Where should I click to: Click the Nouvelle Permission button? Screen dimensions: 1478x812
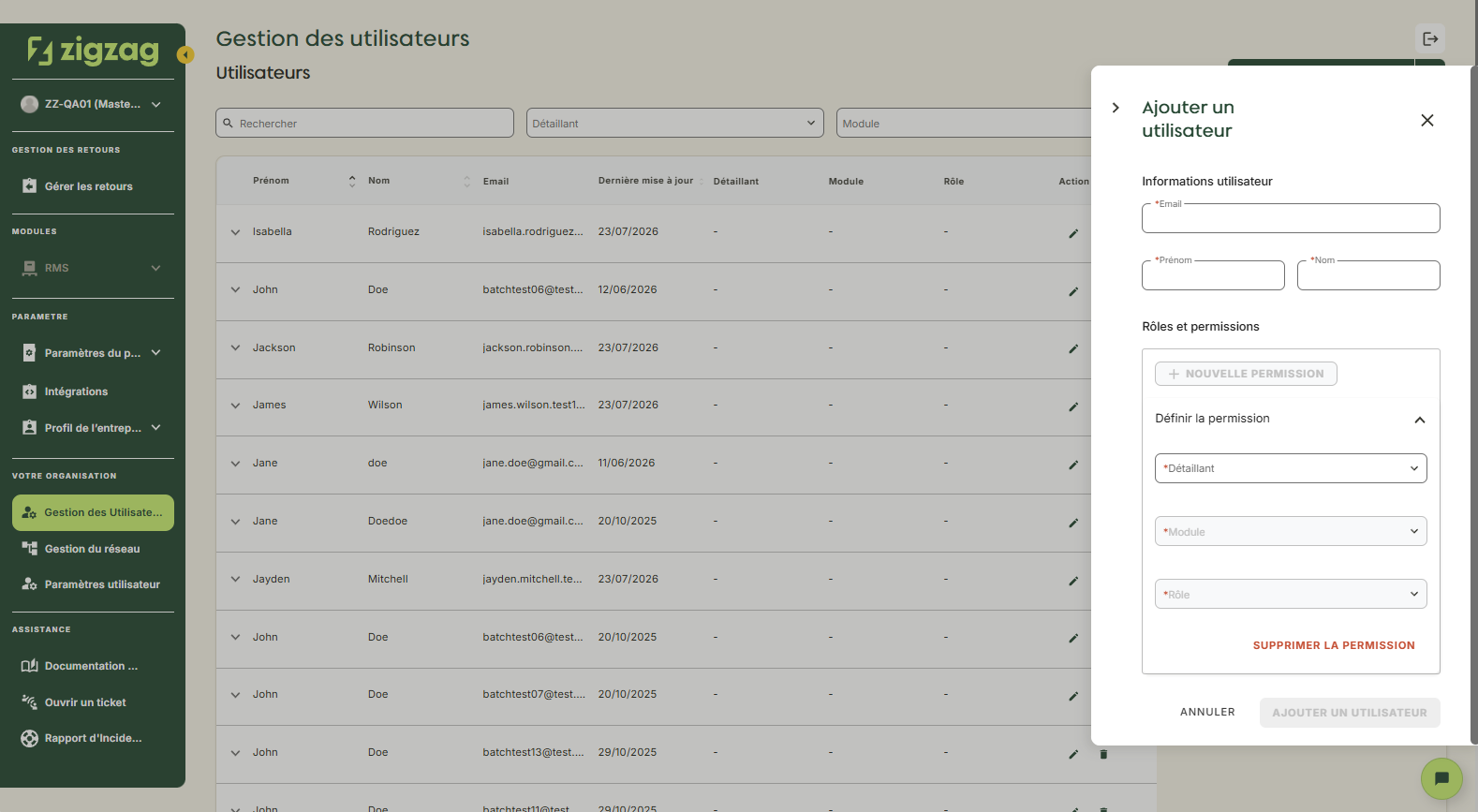1246,374
